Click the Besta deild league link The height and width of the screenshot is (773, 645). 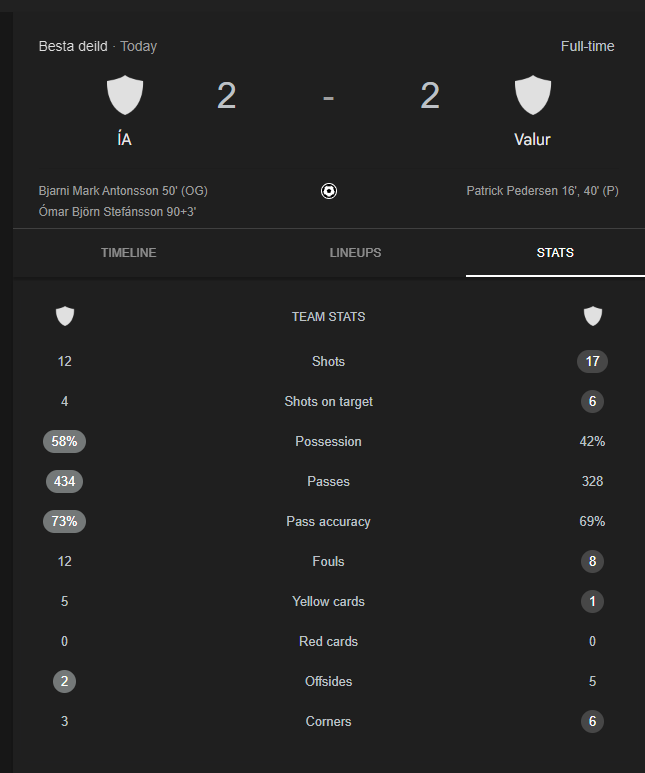coord(73,46)
